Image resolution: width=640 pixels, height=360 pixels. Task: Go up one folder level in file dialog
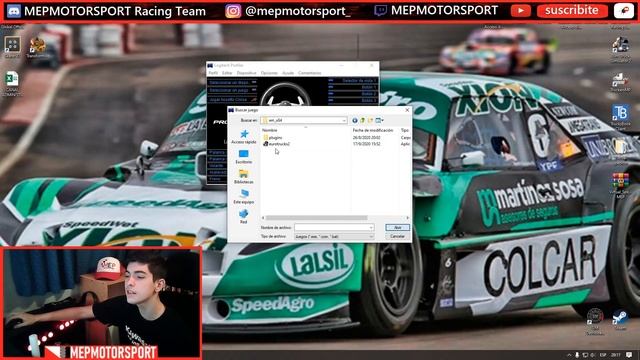(x=362, y=120)
